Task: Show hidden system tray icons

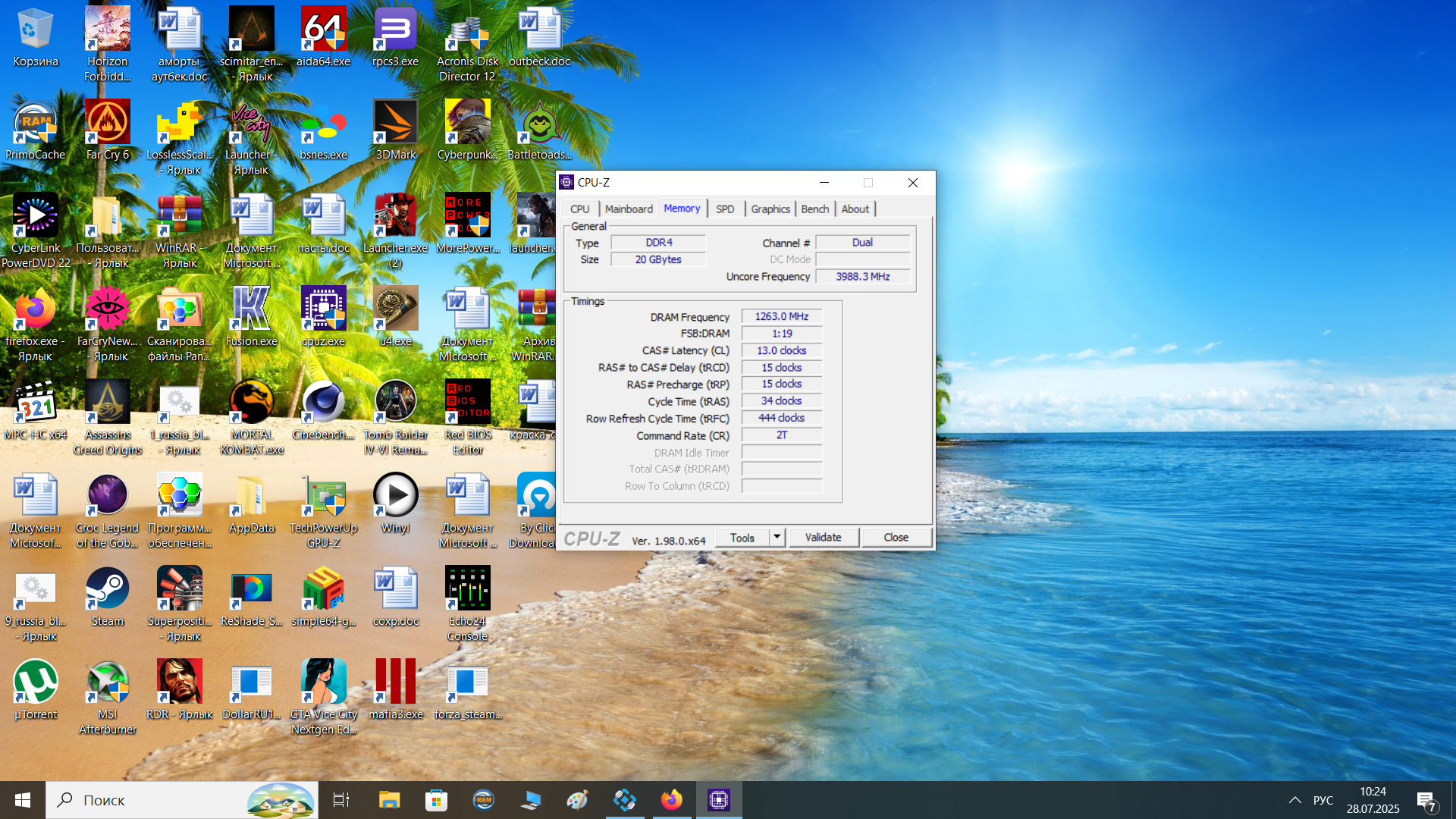Action: (1295, 800)
